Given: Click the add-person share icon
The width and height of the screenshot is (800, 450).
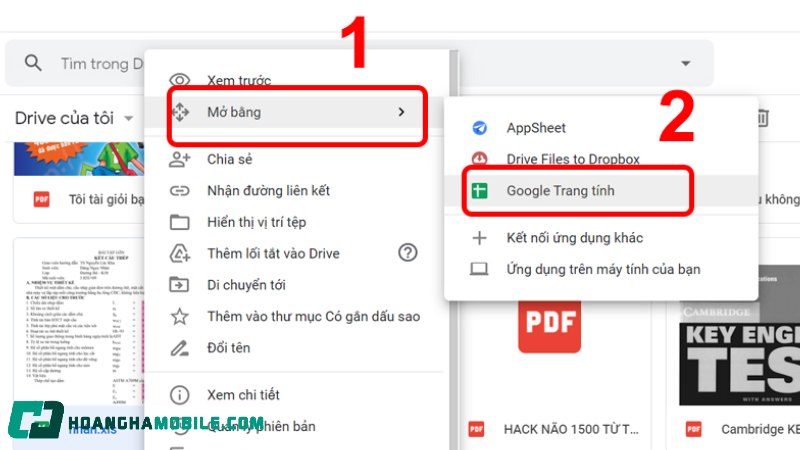Looking at the screenshot, I should click(180, 159).
